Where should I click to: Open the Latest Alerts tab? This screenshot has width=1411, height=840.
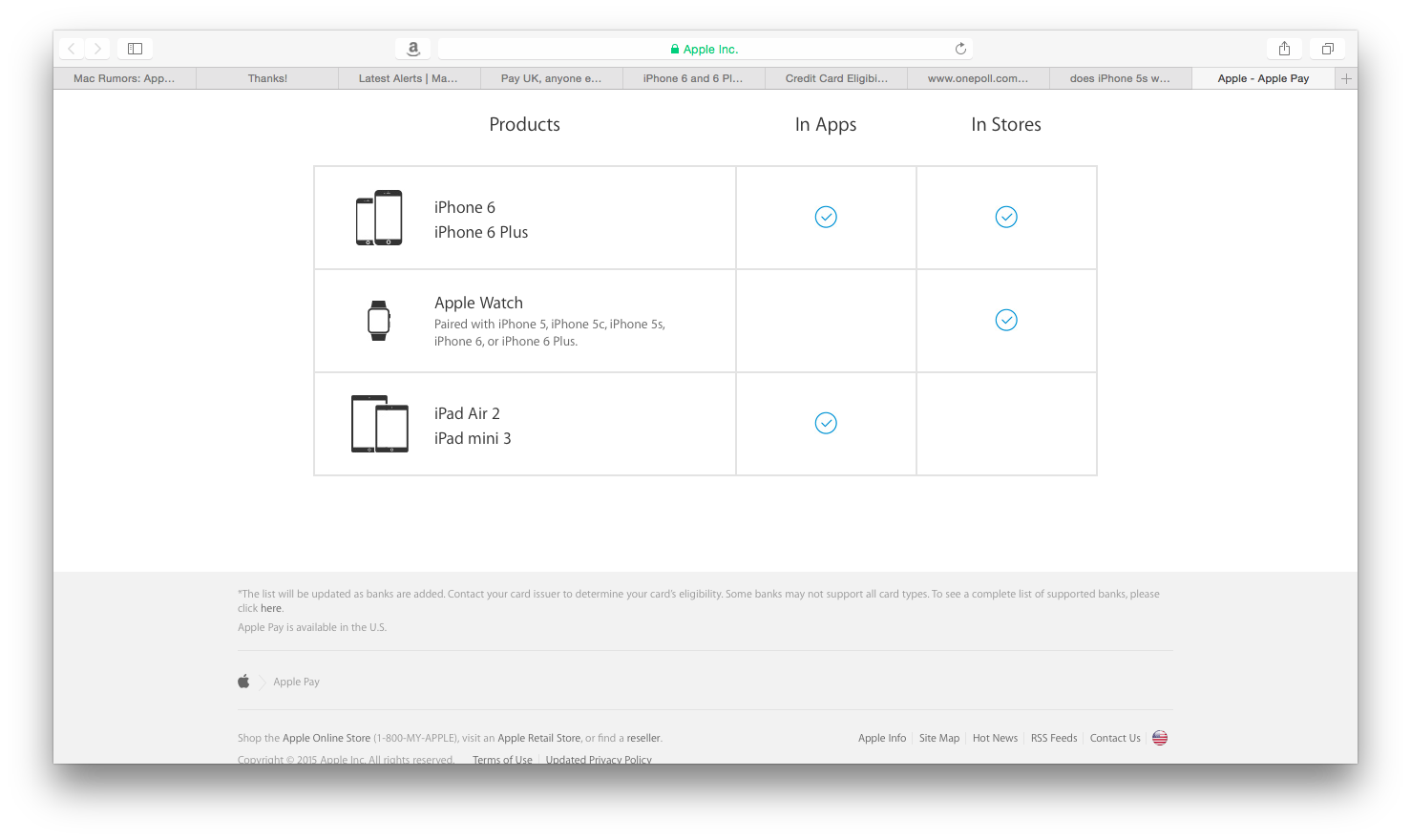[x=409, y=78]
